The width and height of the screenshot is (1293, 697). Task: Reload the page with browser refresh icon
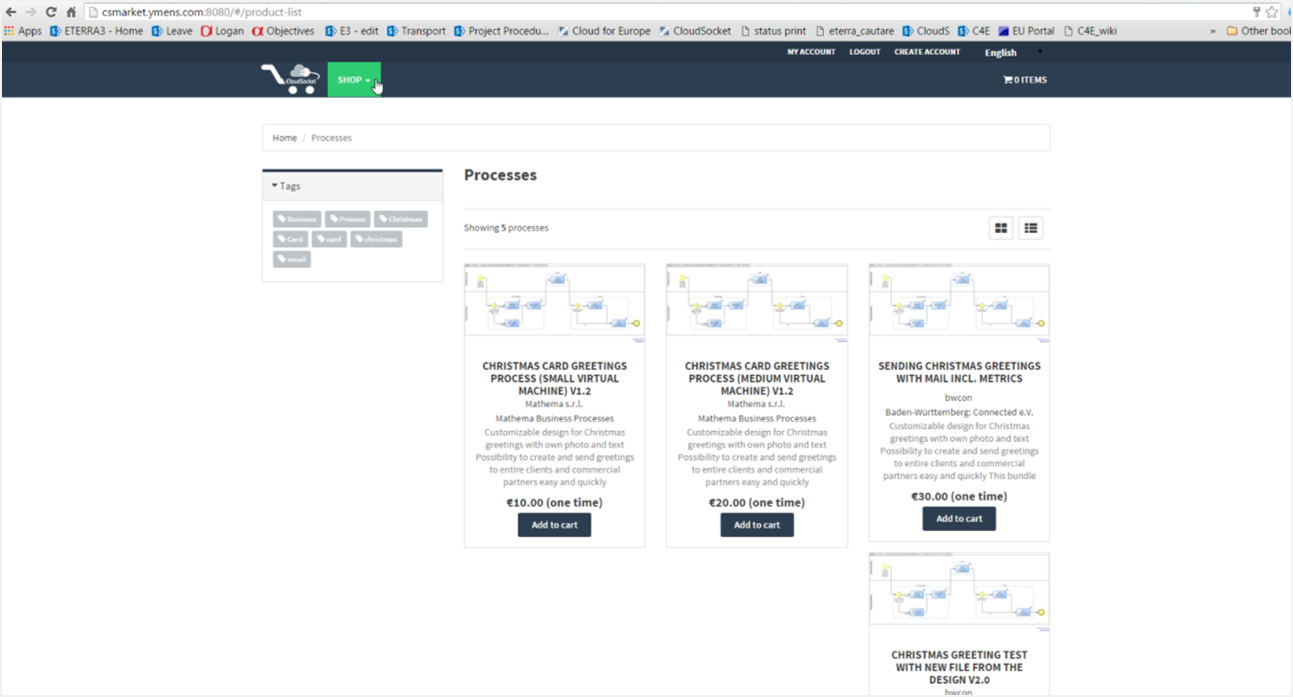click(x=50, y=12)
